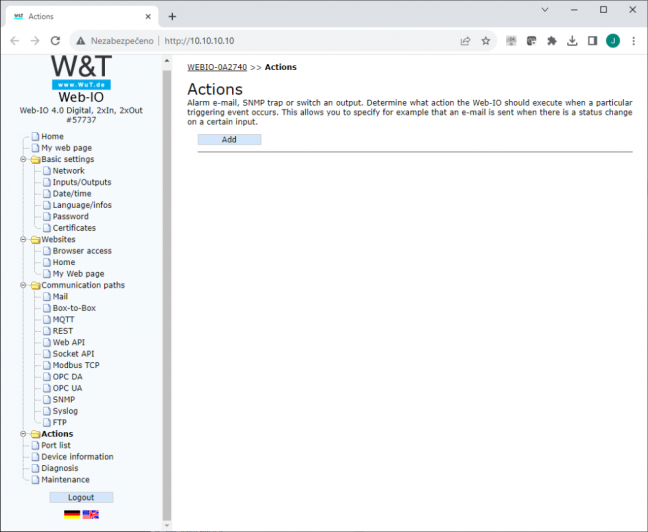Click the tab search chevron
Viewport: 648px width, 532px height.
click(545, 10)
